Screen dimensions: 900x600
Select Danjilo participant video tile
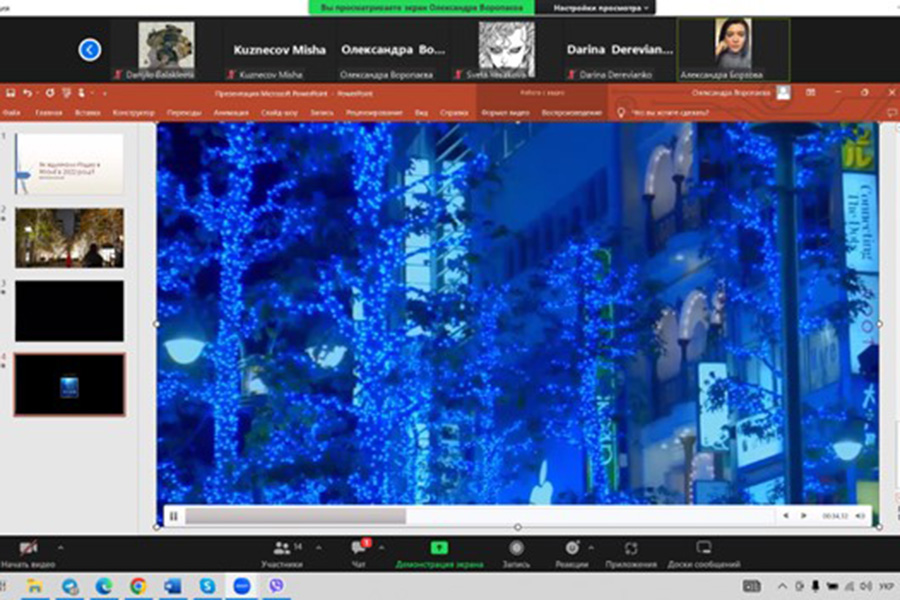coord(166,50)
